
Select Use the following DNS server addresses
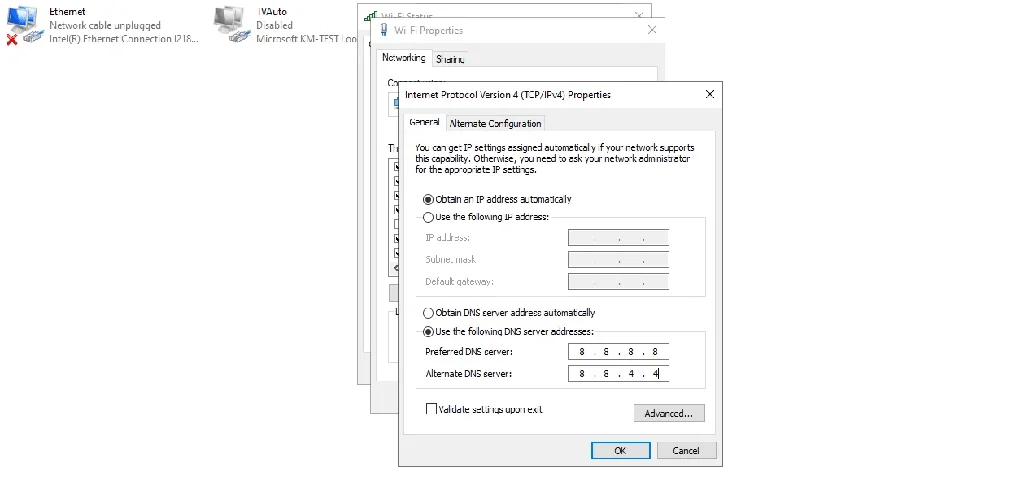[x=428, y=332]
